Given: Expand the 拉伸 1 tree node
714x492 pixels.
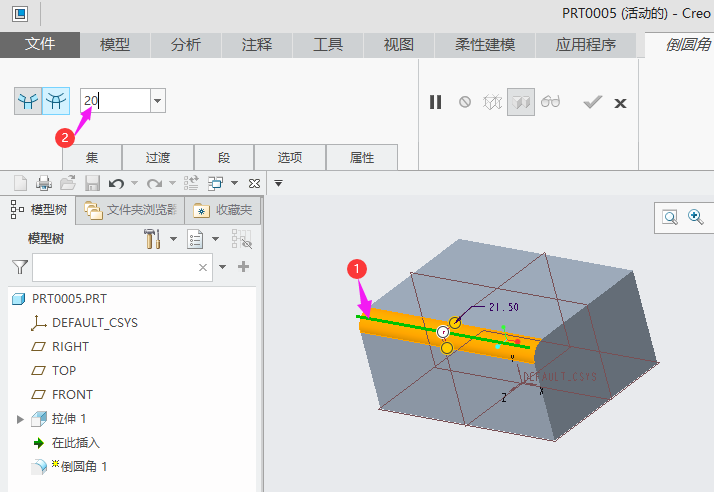Looking at the screenshot, I should point(20,419).
